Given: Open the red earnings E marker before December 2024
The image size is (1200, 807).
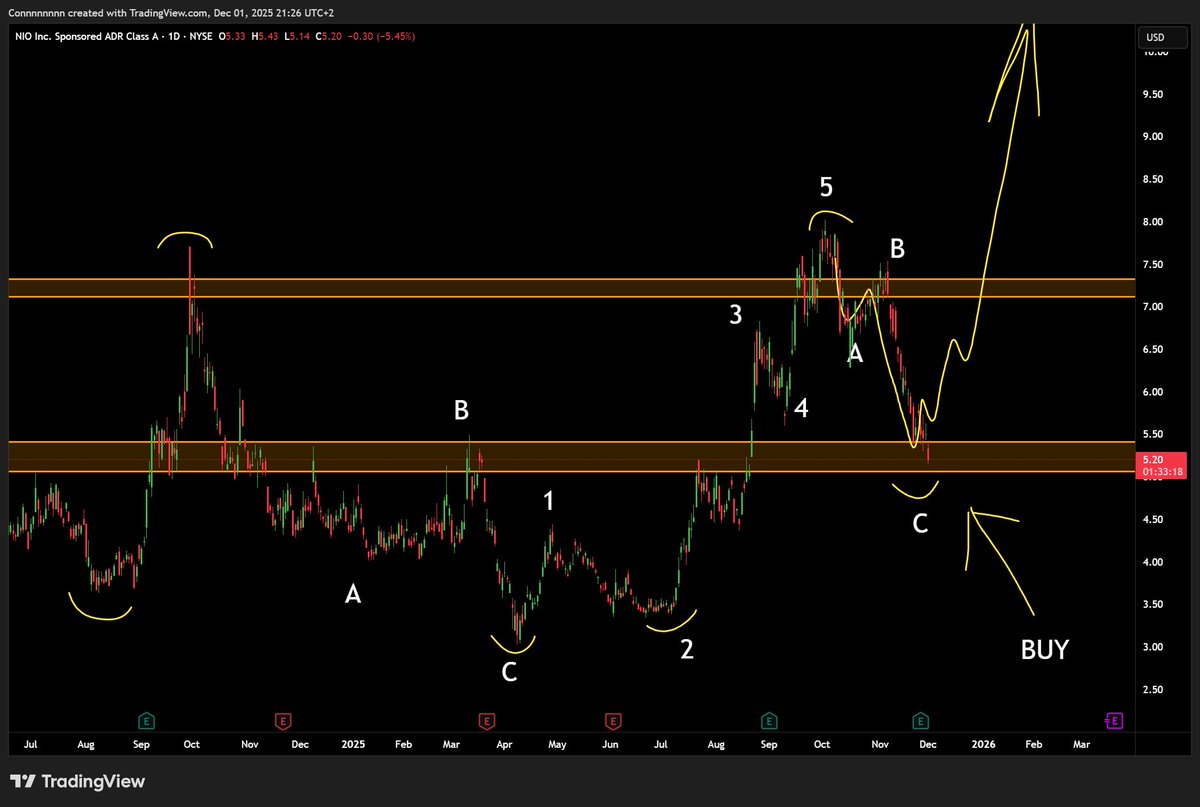Looking at the screenshot, I should point(283,720).
